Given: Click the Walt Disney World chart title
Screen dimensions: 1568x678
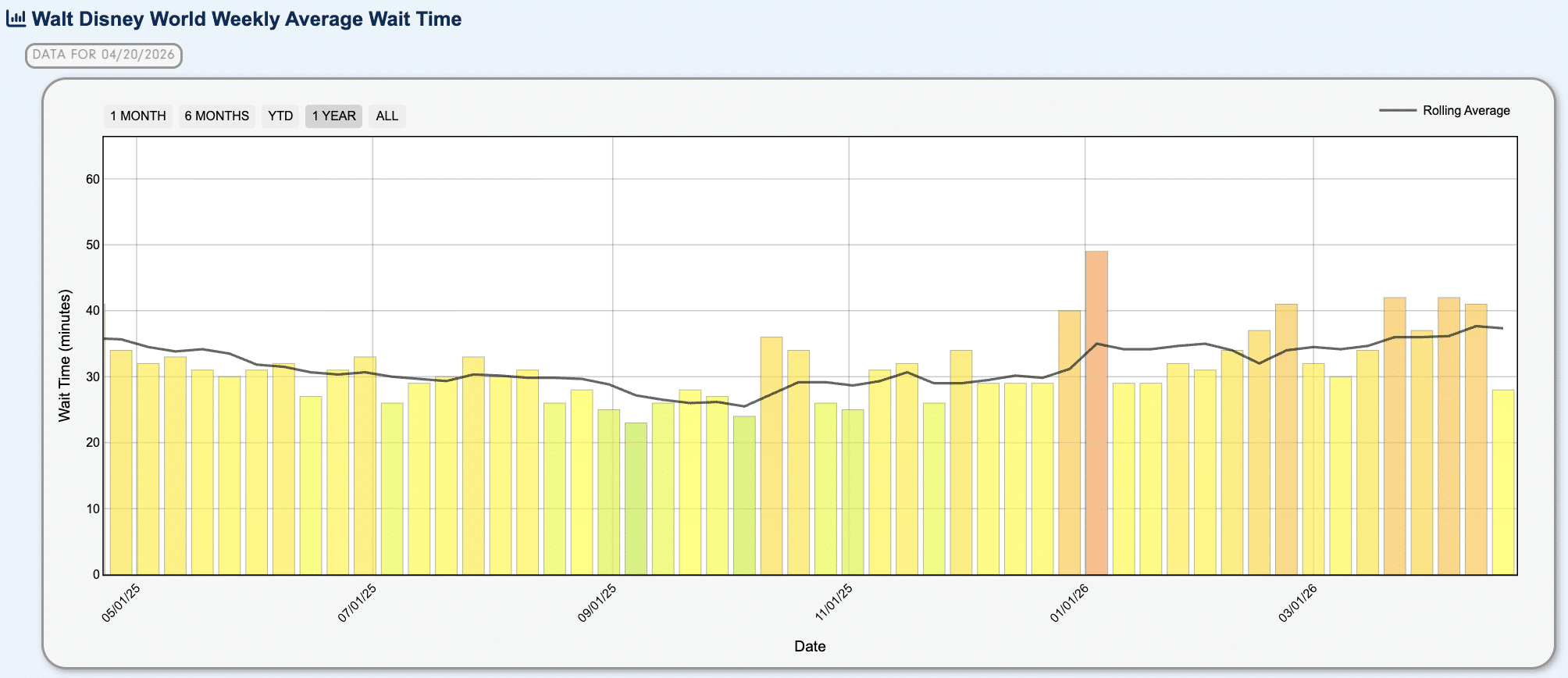Looking at the screenshot, I should tap(246, 19).
